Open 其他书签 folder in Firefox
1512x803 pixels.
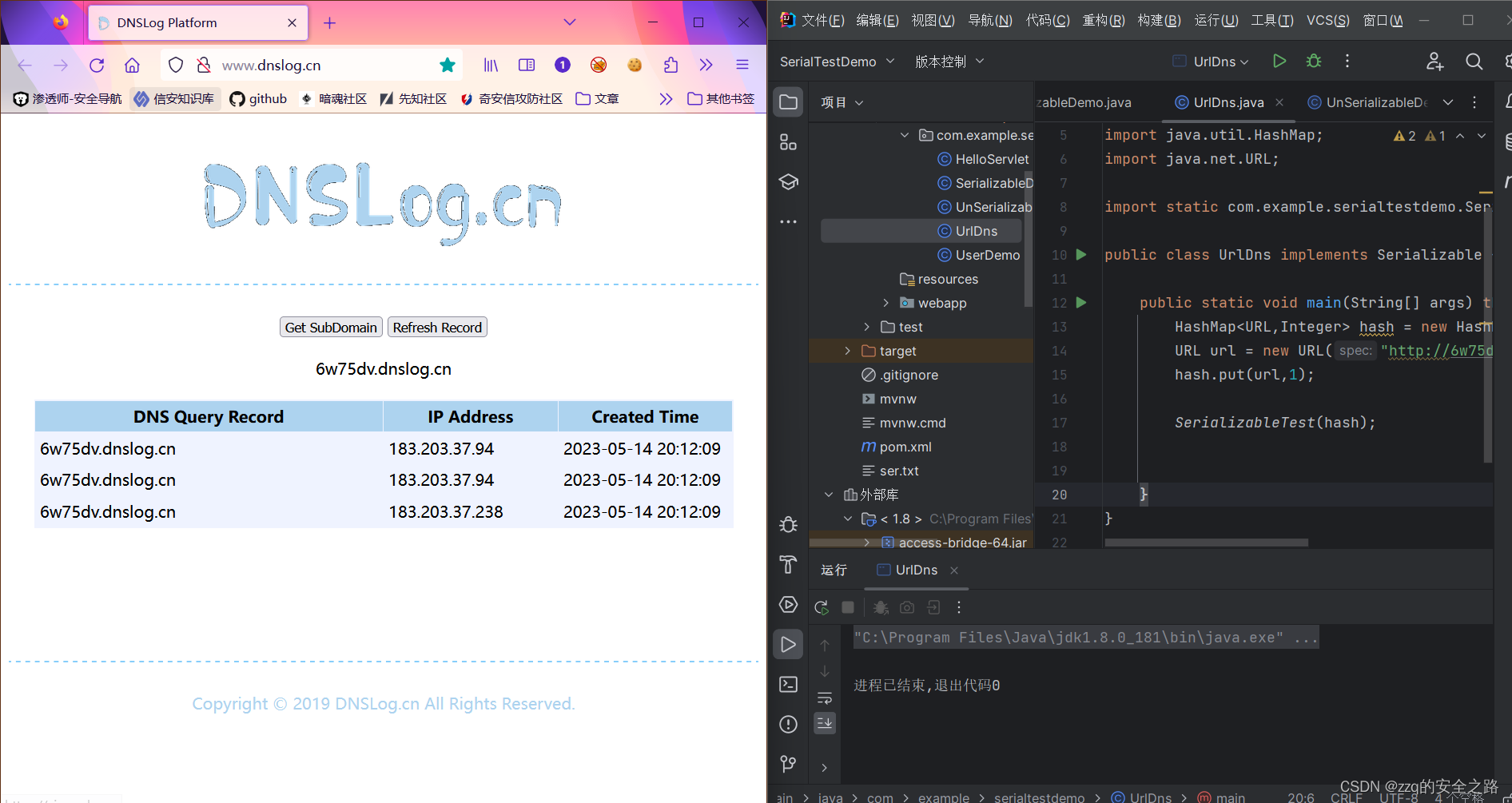point(721,99)
